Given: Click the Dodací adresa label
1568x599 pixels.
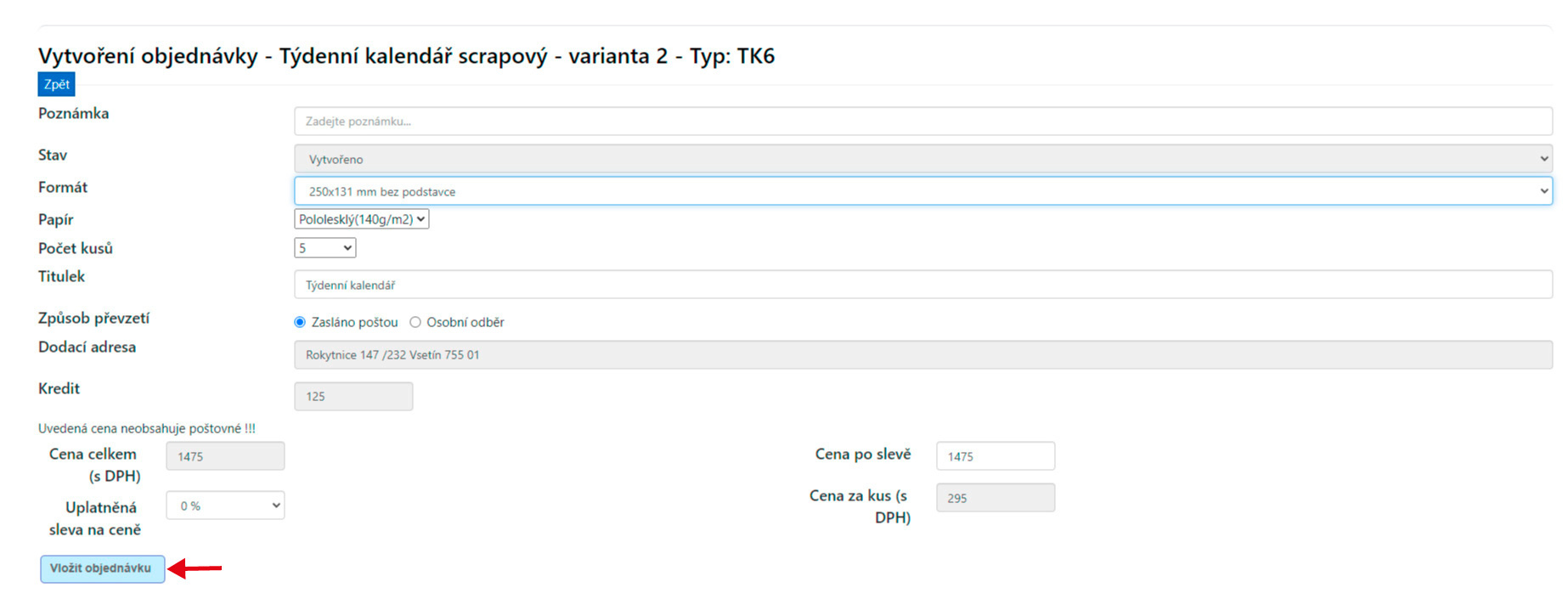Looking at the screenshot, I should click(x=87, y=347).
